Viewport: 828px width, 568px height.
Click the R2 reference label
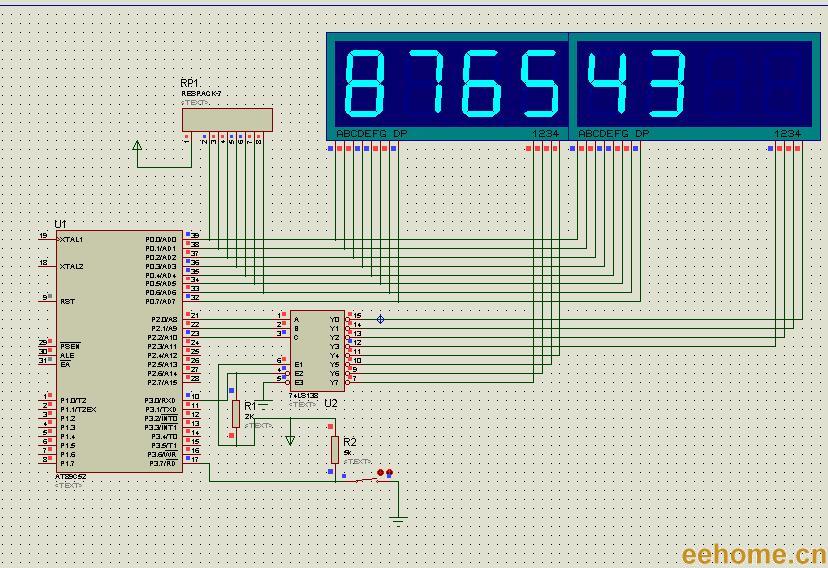coord(350,442)
